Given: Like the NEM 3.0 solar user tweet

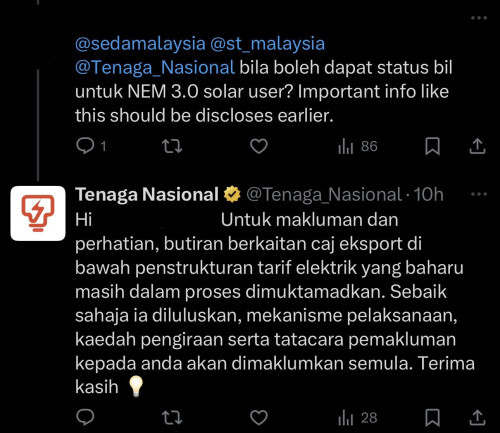Looking at the screenshot, I should tap(259, 146).
